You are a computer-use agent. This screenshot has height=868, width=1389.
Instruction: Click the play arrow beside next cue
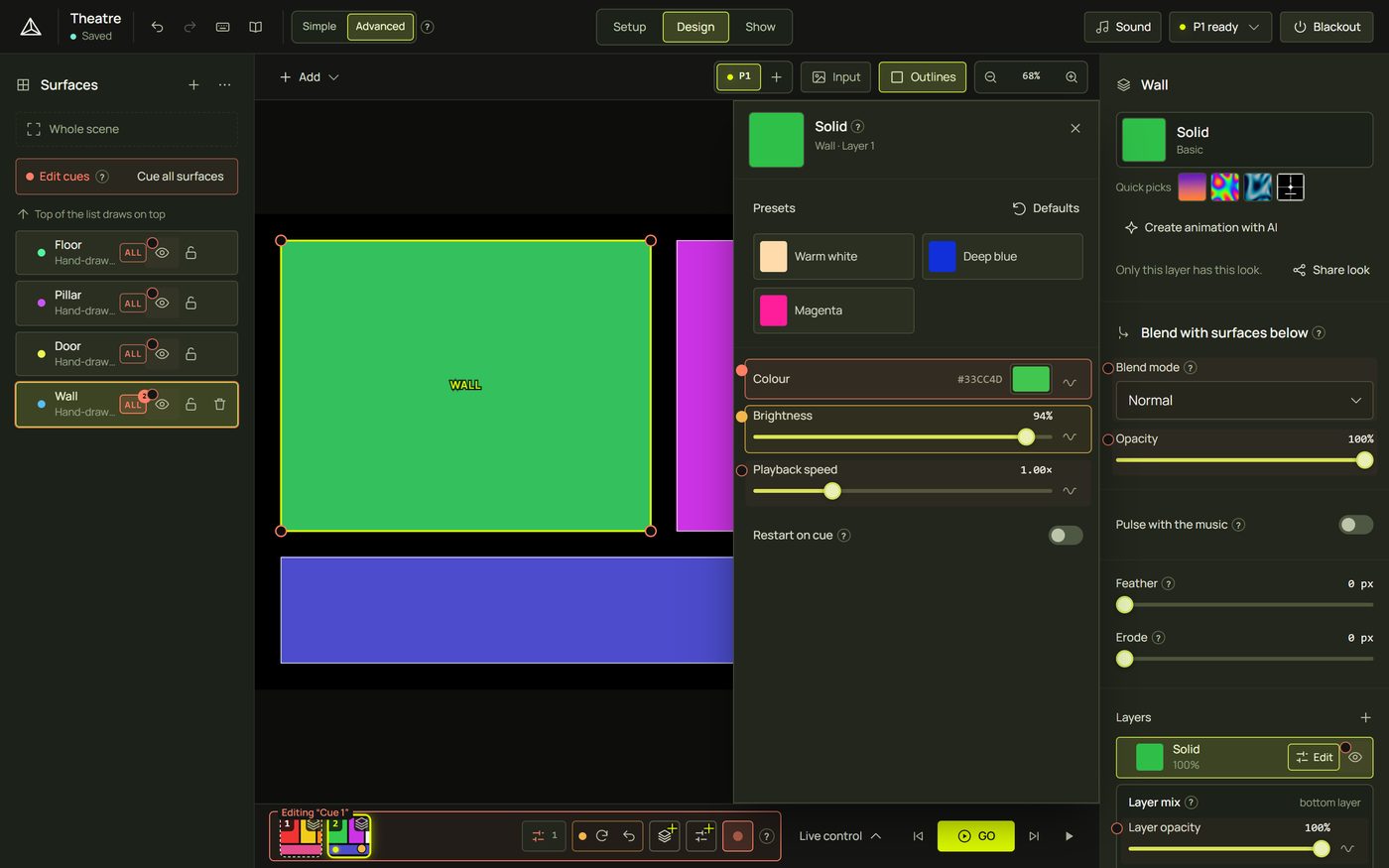(x=1069, y=836)
